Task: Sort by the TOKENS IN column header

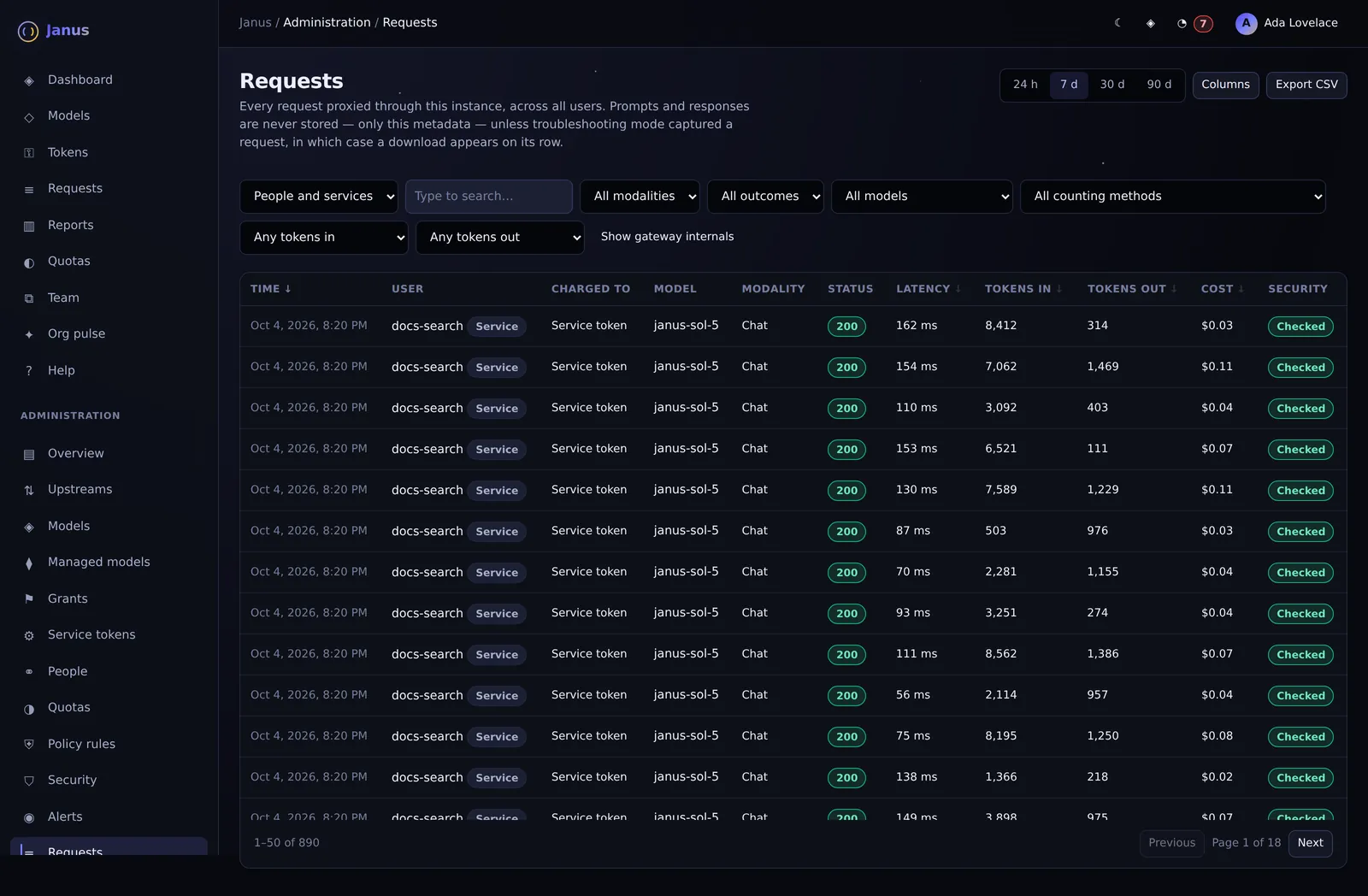Action: (1023, 289)
